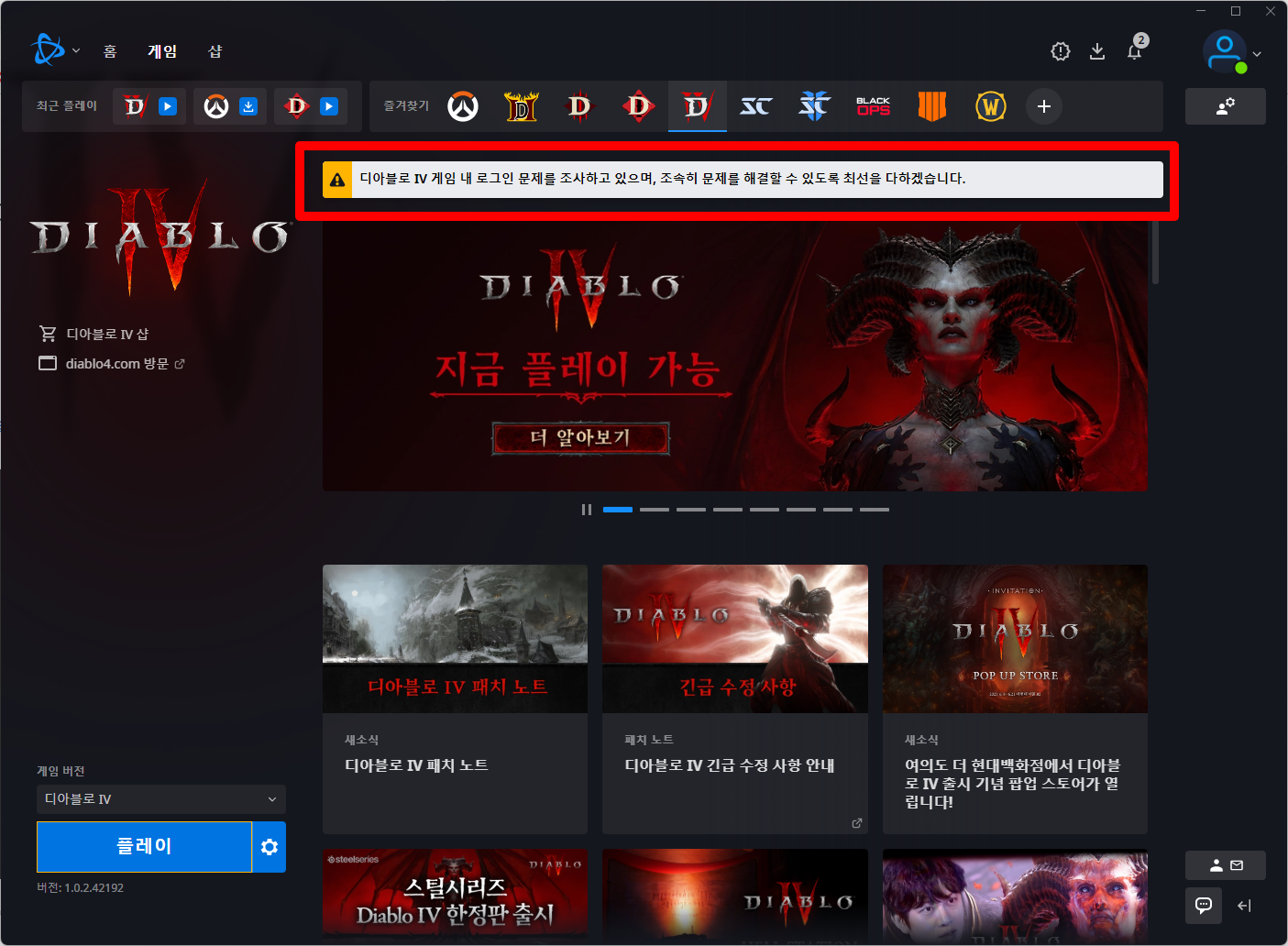Click the warning icon in alert banner

click(x=337, y=180)
